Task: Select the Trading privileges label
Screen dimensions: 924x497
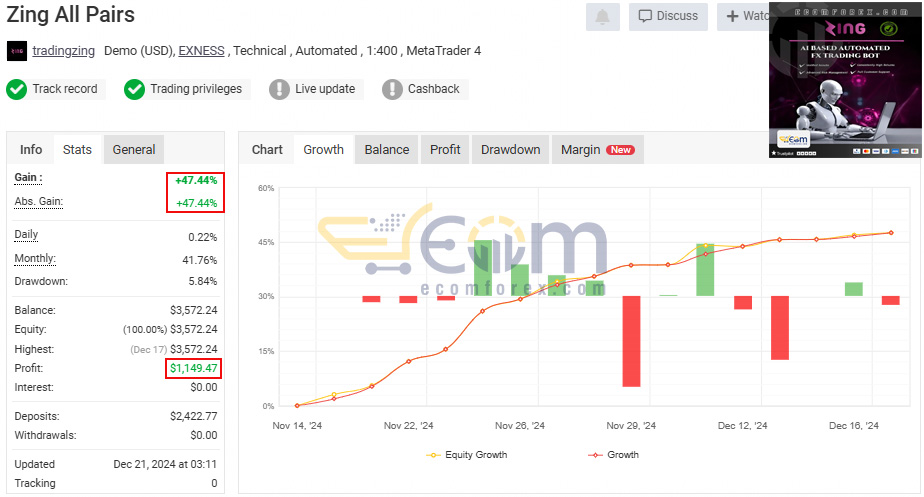Action: click(x=196, y=89)
